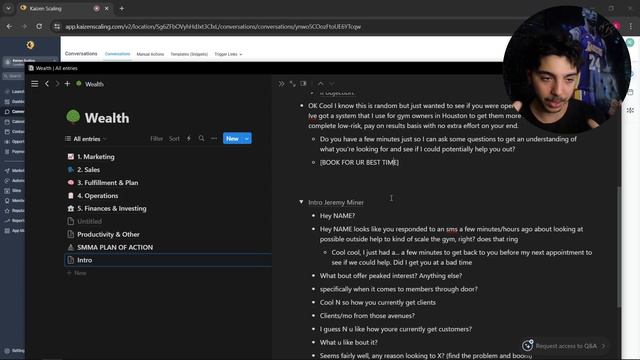Add a new tab with plus icon beside Wealth
This screenshot has width=640, height=360.
tap(67, 84)
